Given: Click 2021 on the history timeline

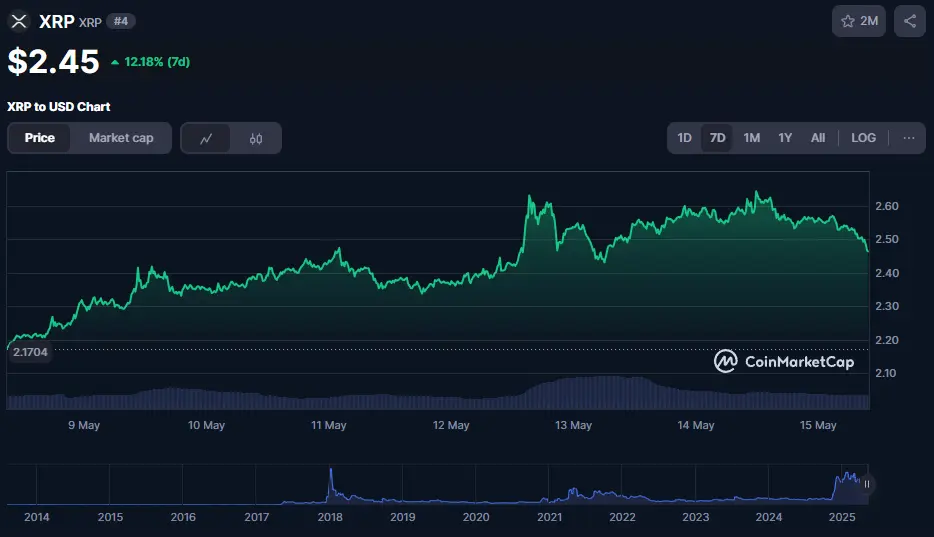Looking at the screenshot, I should (549, 517).
